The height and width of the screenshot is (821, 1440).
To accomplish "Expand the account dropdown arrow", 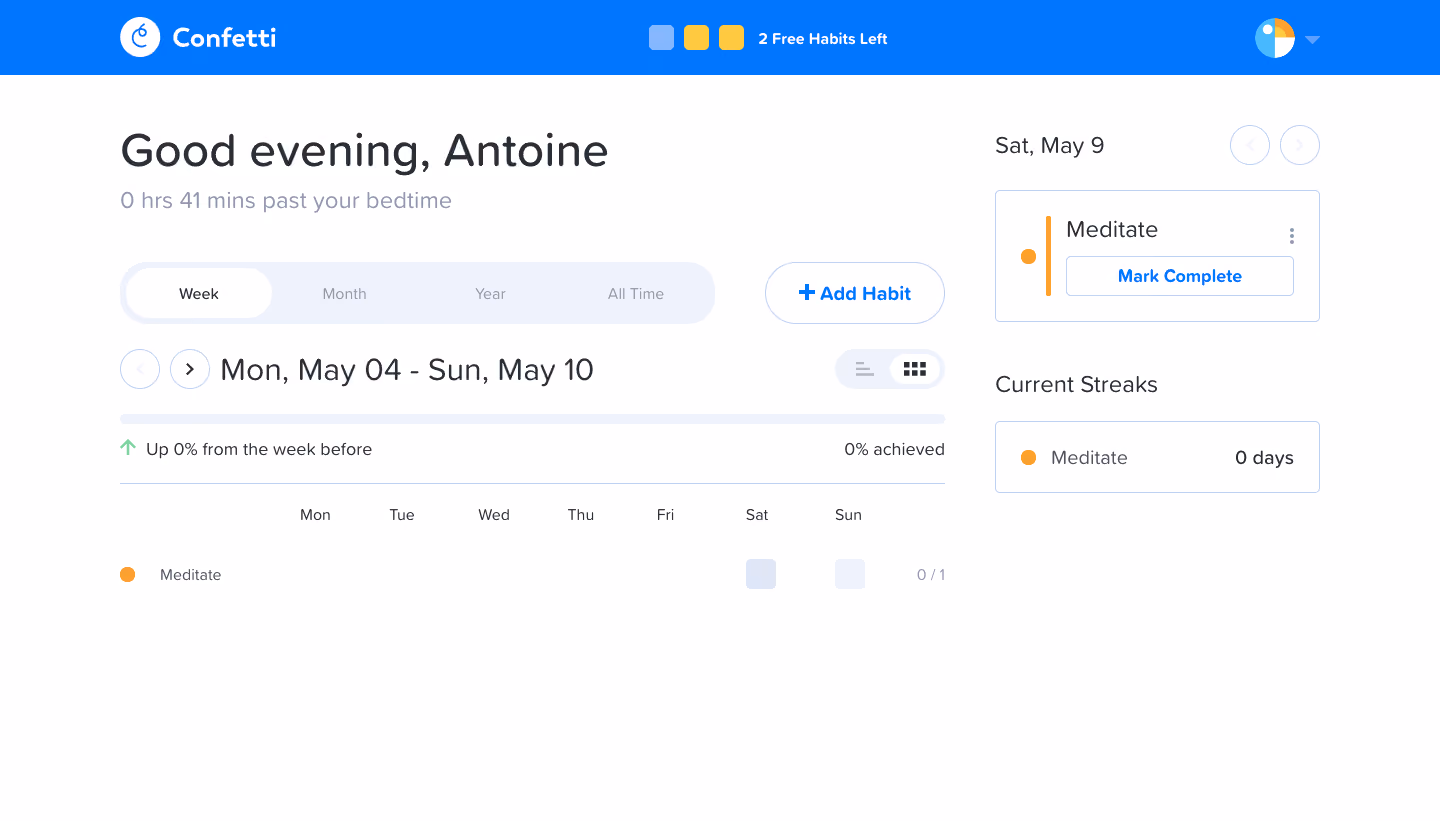I will (x=1313, y=39).
